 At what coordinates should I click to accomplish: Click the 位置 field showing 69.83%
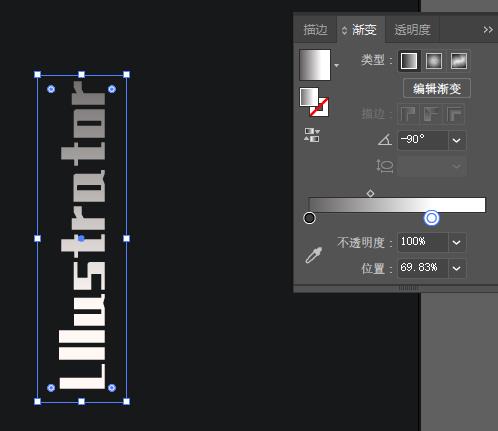click(423, 268)
